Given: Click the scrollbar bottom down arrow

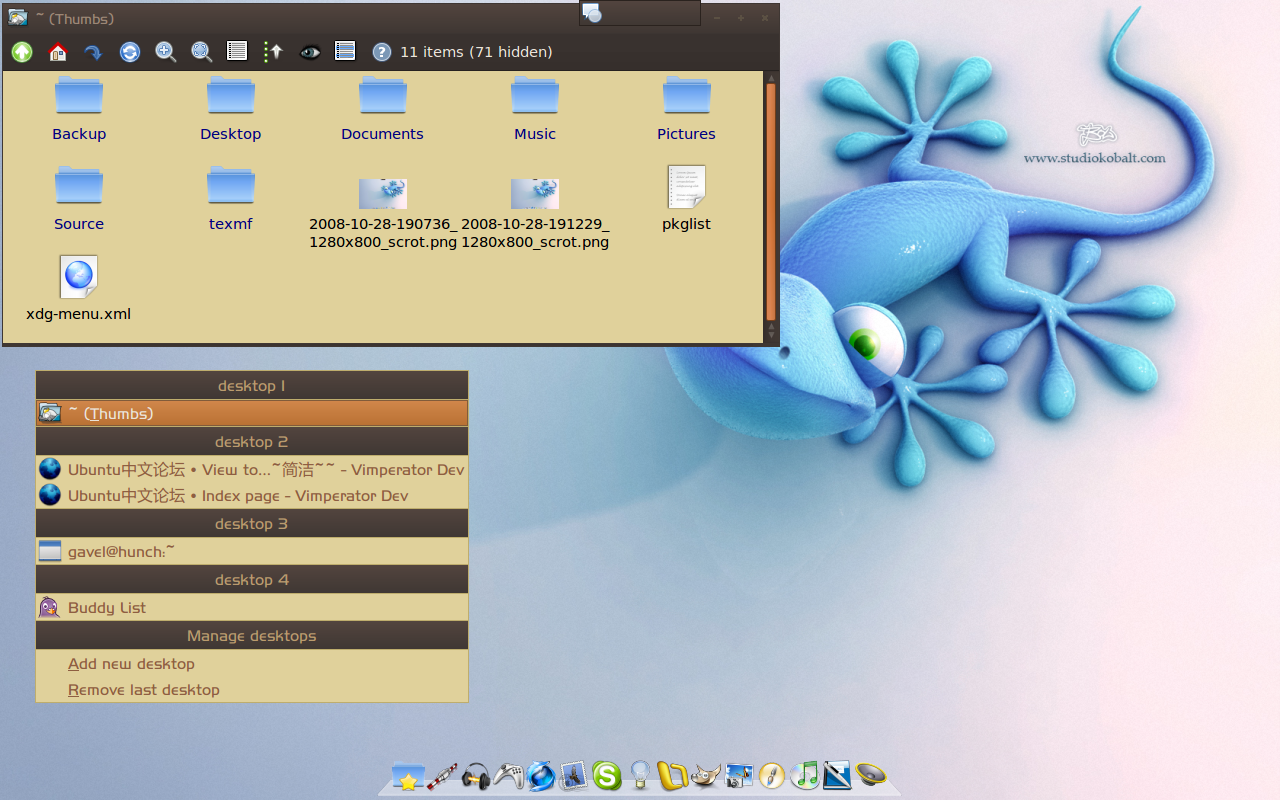Looking at the screenshot, I should tap(771, 335).
